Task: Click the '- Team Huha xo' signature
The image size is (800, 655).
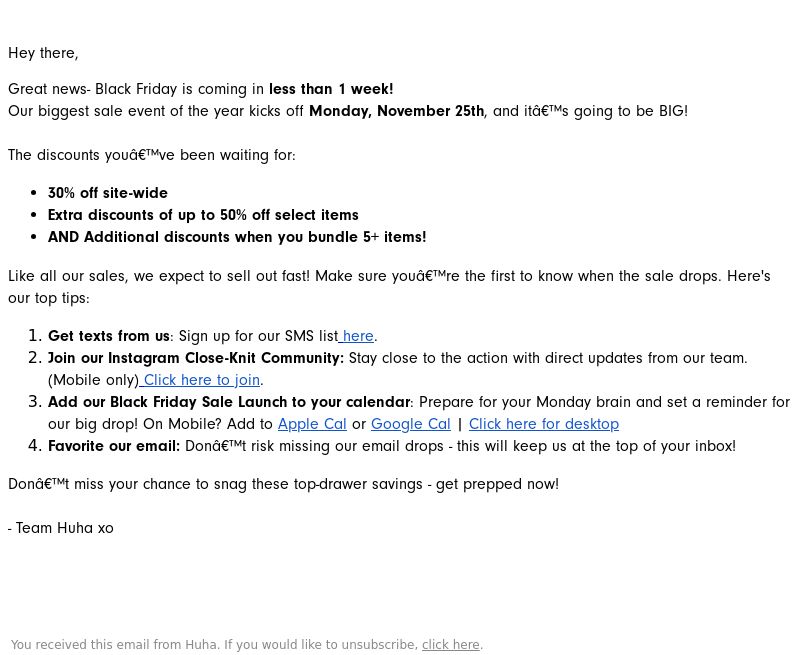Action: point(61,528)
